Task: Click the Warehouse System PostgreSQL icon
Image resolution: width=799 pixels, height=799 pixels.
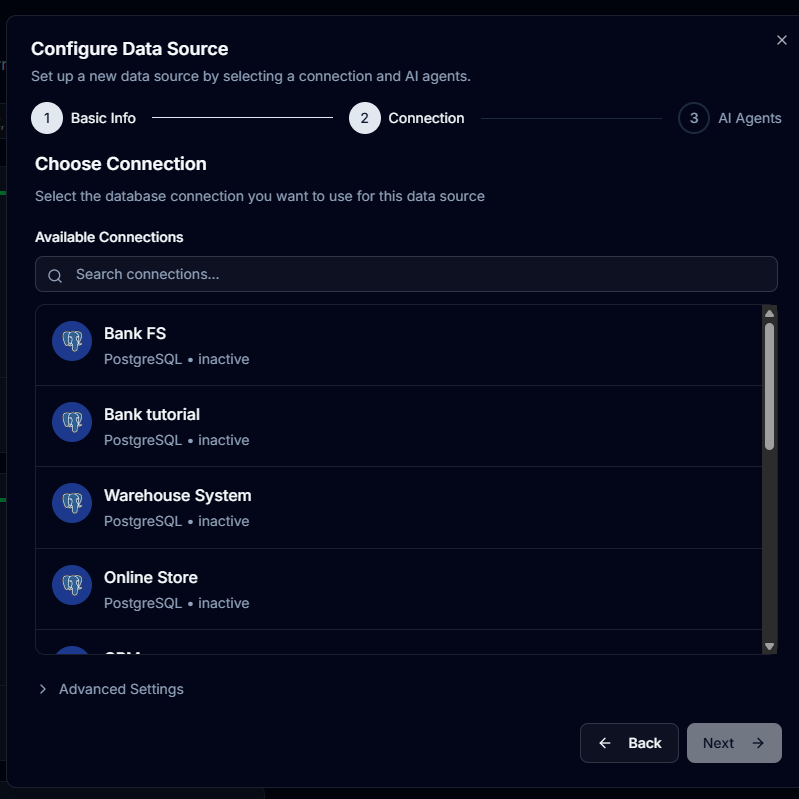Action: pyautogui.click(x=72, y=503)
